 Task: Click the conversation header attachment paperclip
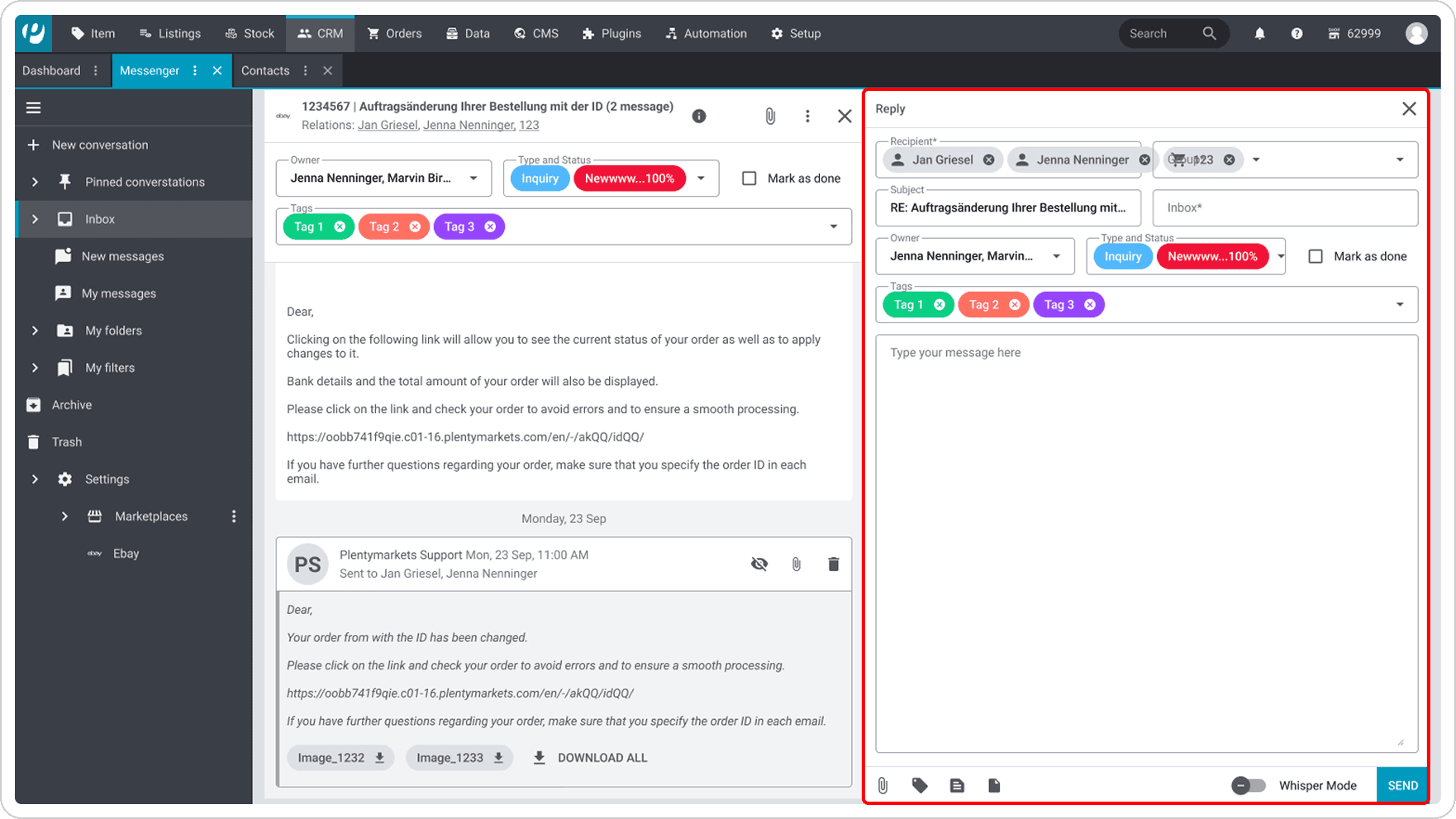point(770,116)
